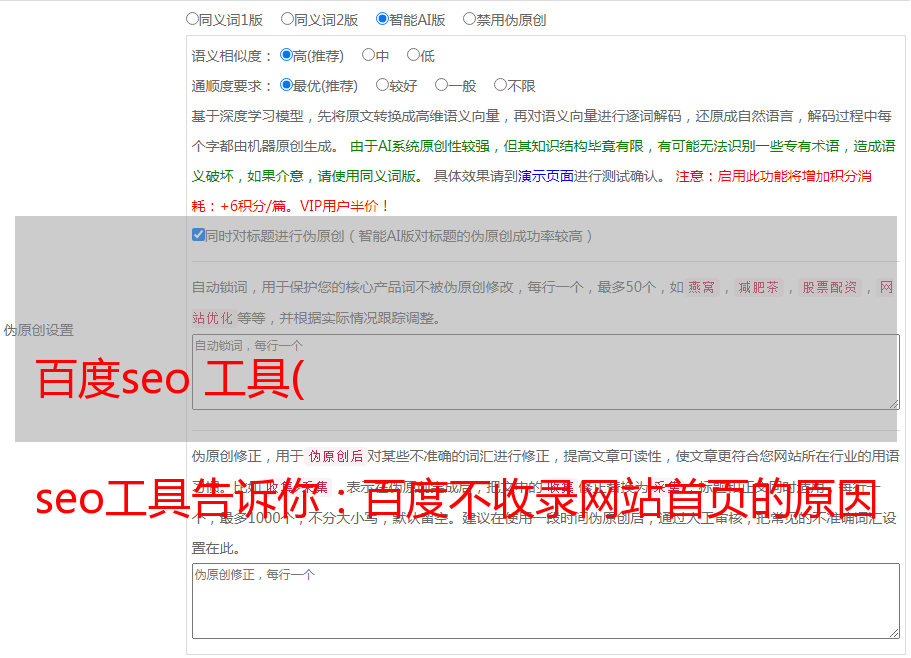The width and height of the screenshot is (911, 658).
Task: Click into the 伪原创修正 textarea
Action: click(546, 601)
